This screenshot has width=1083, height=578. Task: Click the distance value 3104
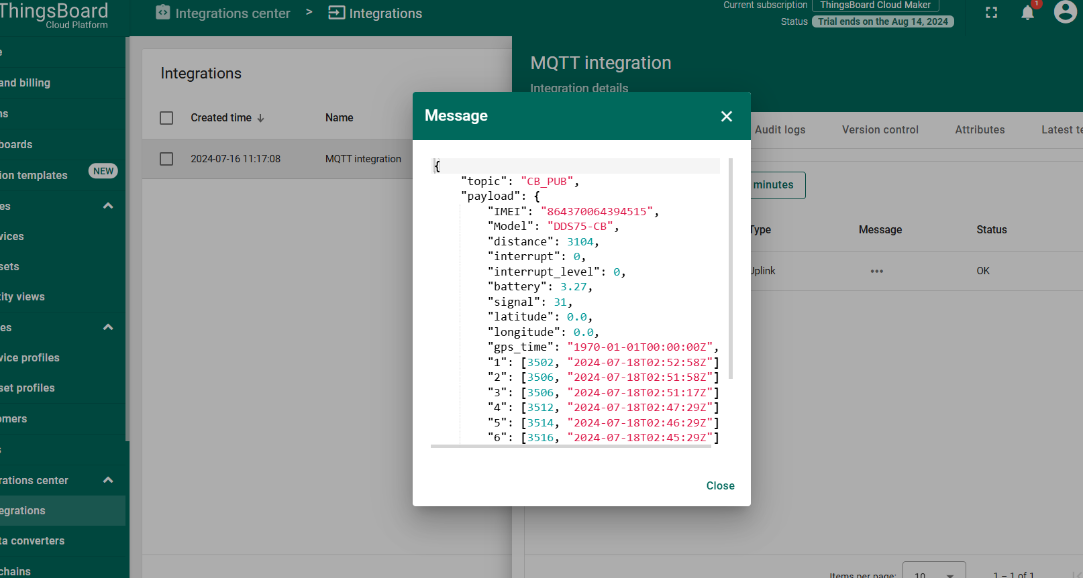coord(579,242)
